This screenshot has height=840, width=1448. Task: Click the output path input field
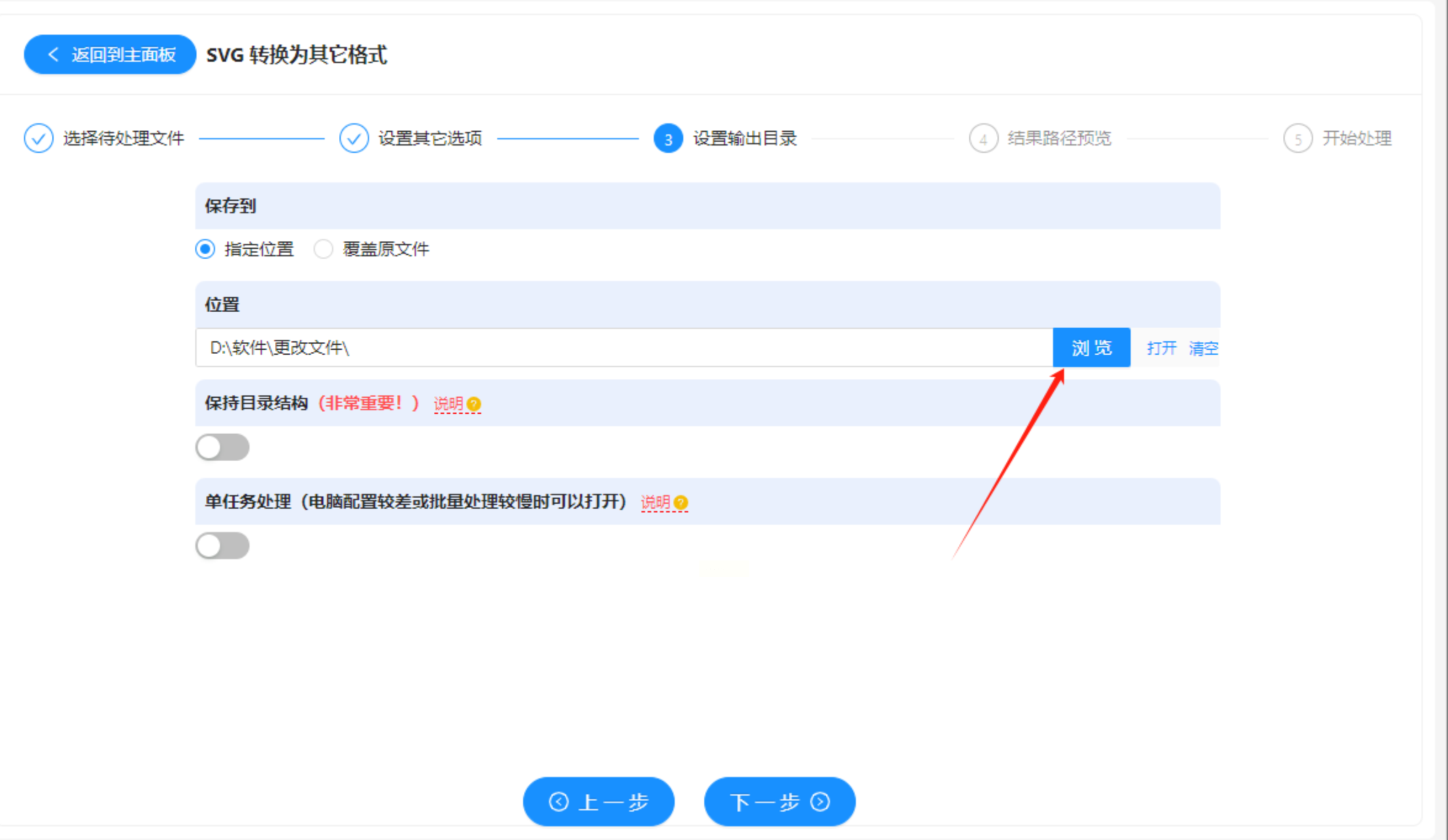pos(624,348)
